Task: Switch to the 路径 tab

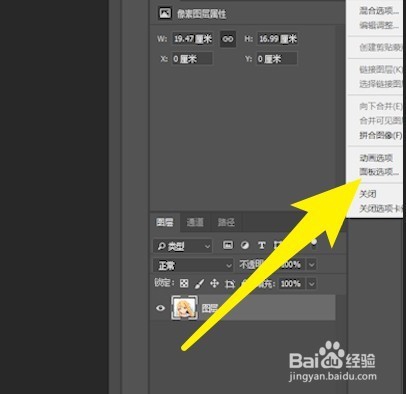Action: (226, 222)
